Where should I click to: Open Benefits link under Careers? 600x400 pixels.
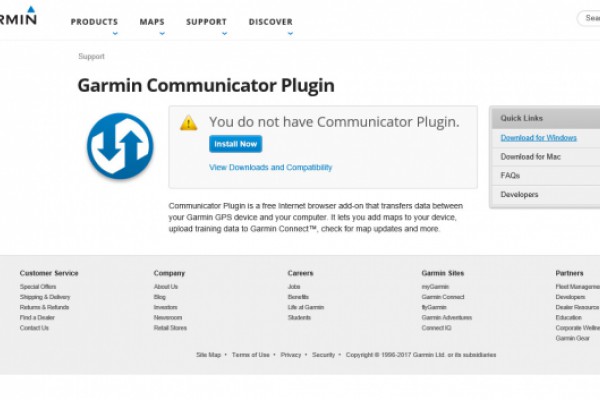point(298,297)
